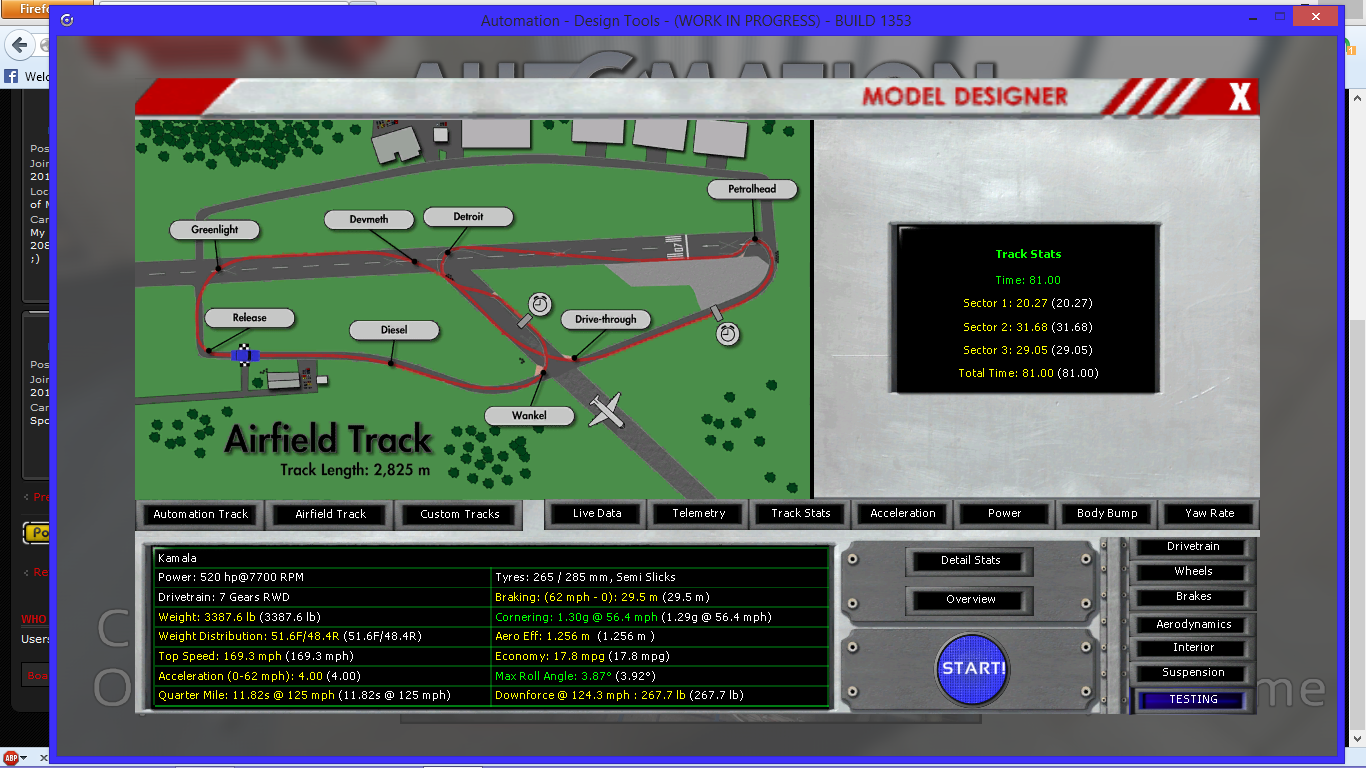
Task: Click the Drive-through label on map
Action: coord(605,320)
